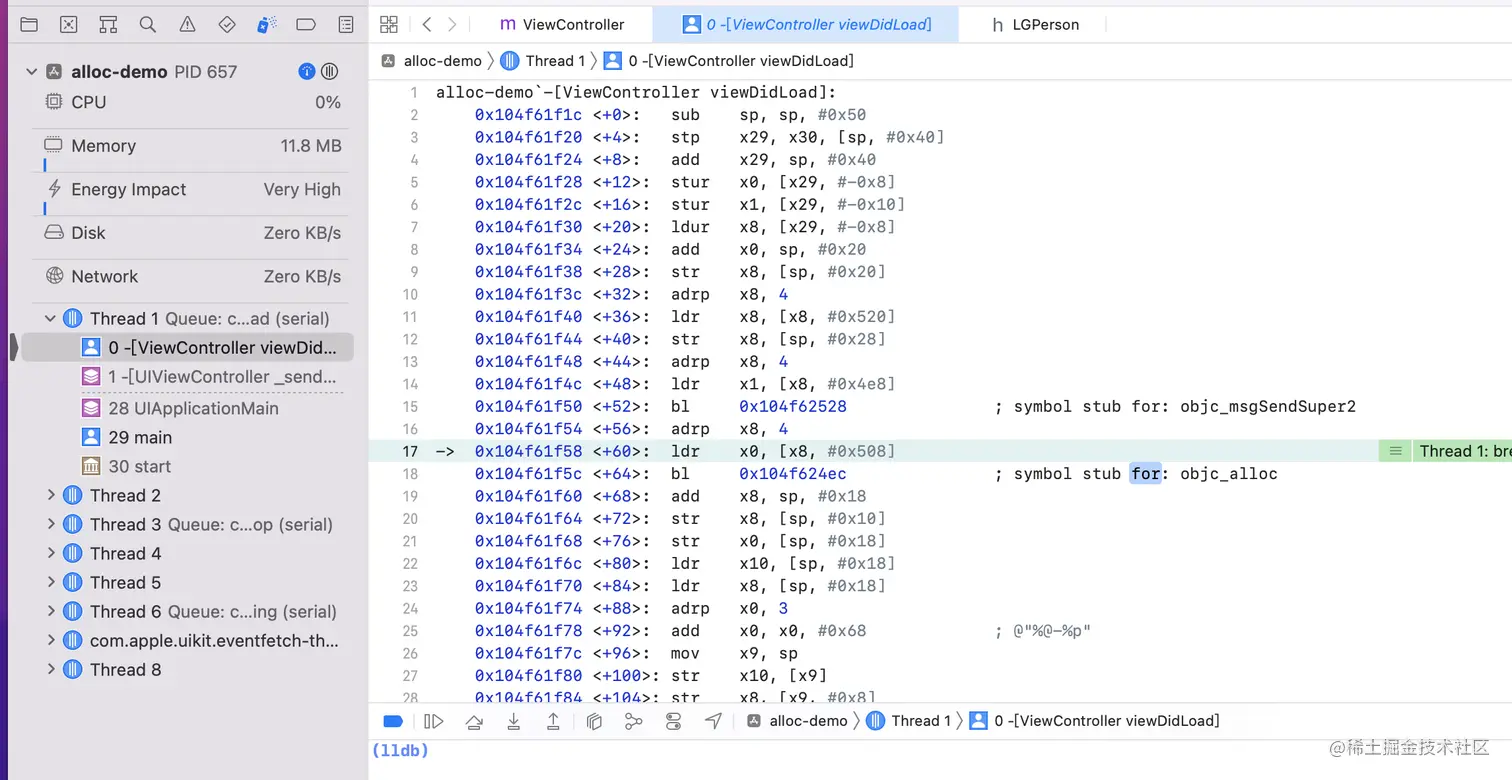Expand Thread 6 queue entry
Image resolution: width=1512 pixels, height=780 pixels.
click(x=51, y=611)
